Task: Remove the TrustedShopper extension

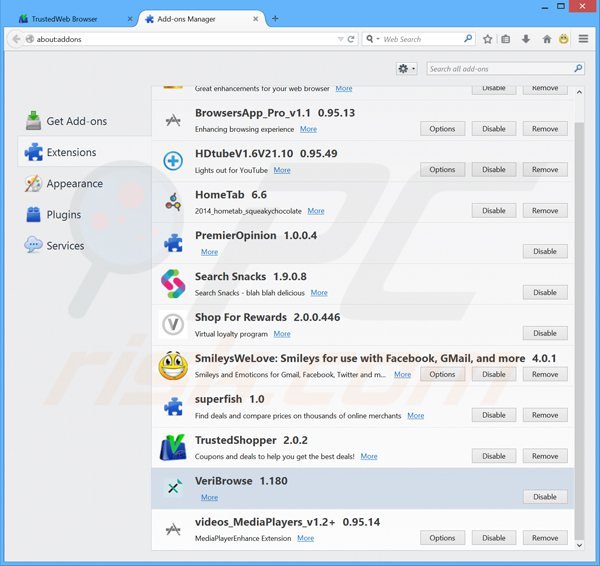Action: 545,456
